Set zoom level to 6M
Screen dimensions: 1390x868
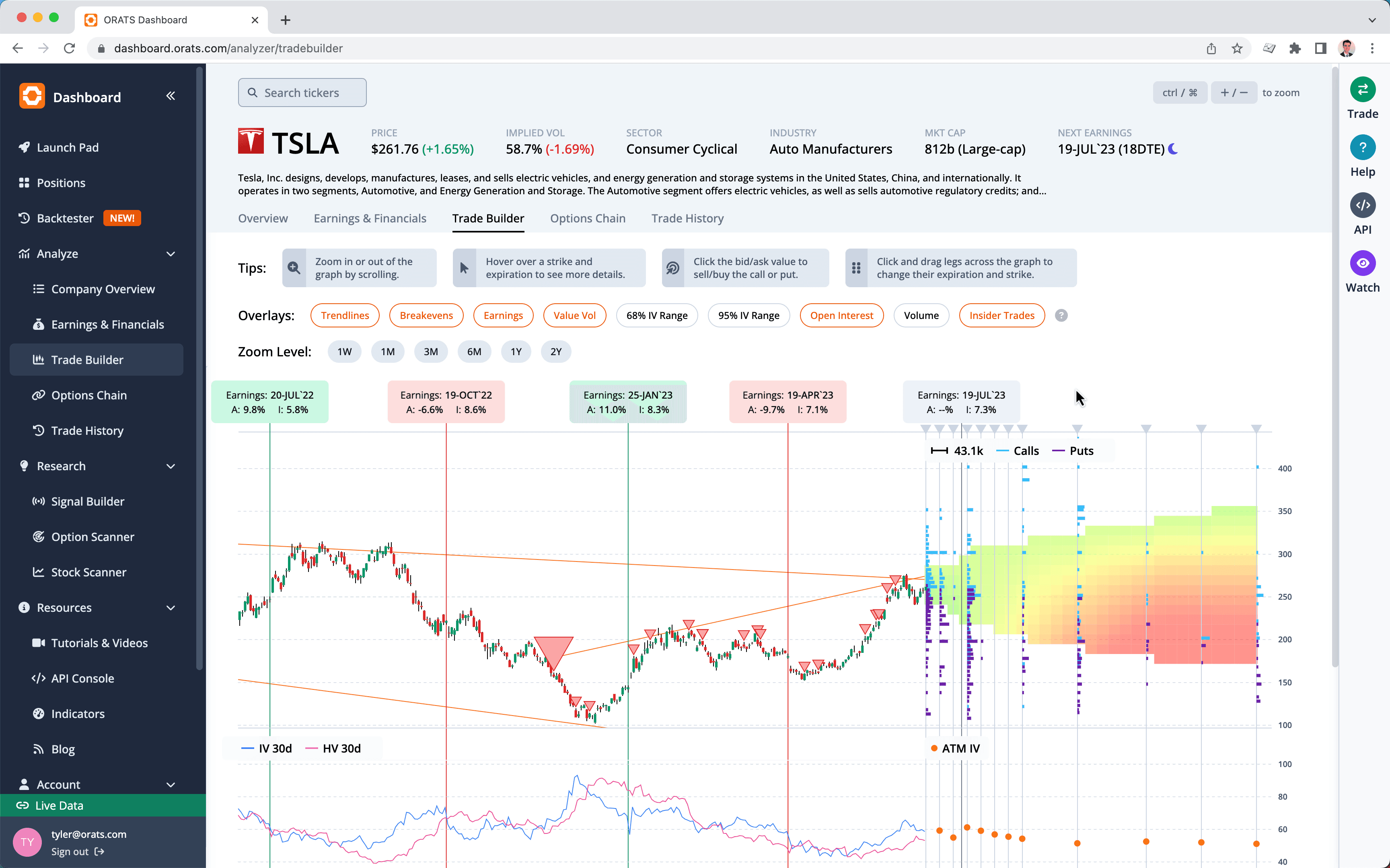click(x=473, y=351)
